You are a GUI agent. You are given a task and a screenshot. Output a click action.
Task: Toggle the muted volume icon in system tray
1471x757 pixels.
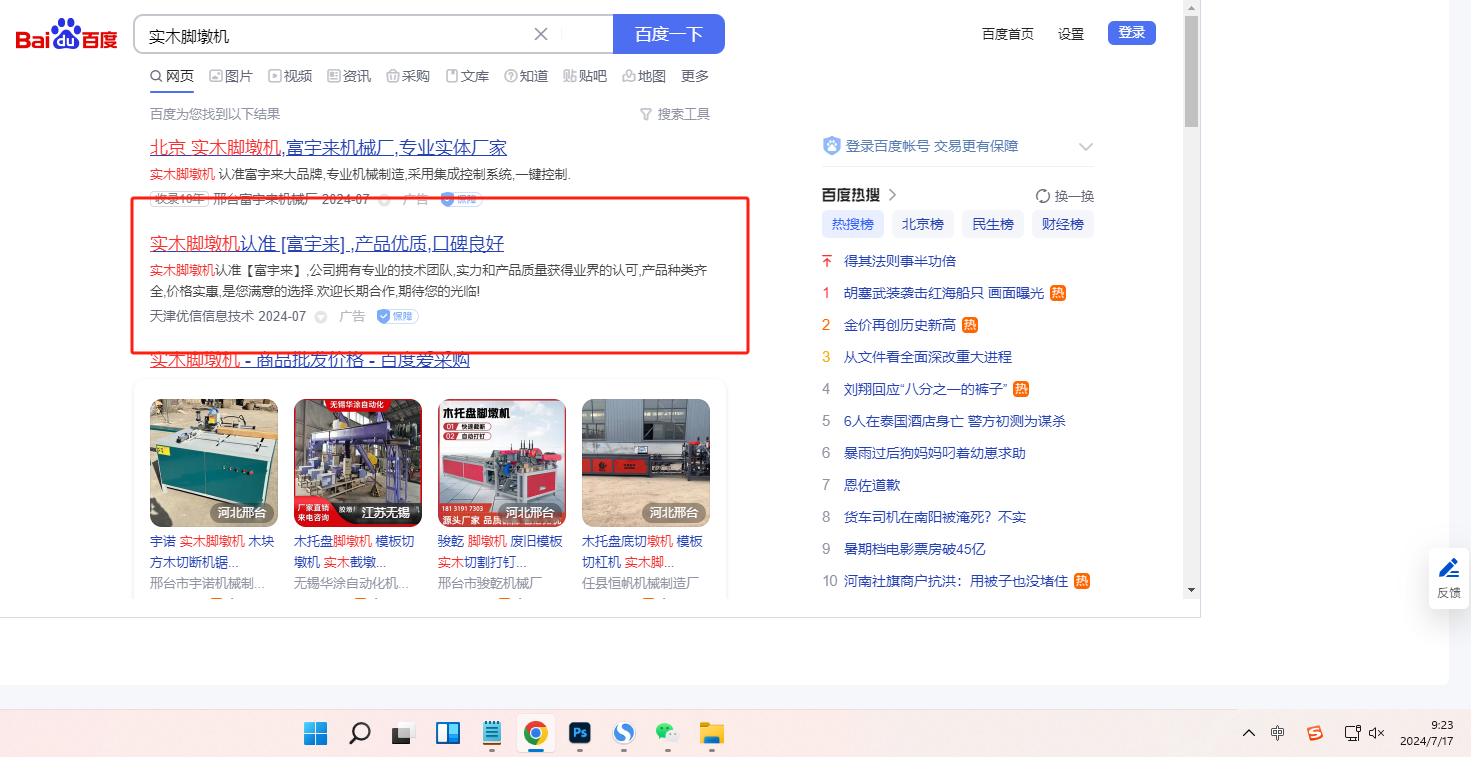1376,733
